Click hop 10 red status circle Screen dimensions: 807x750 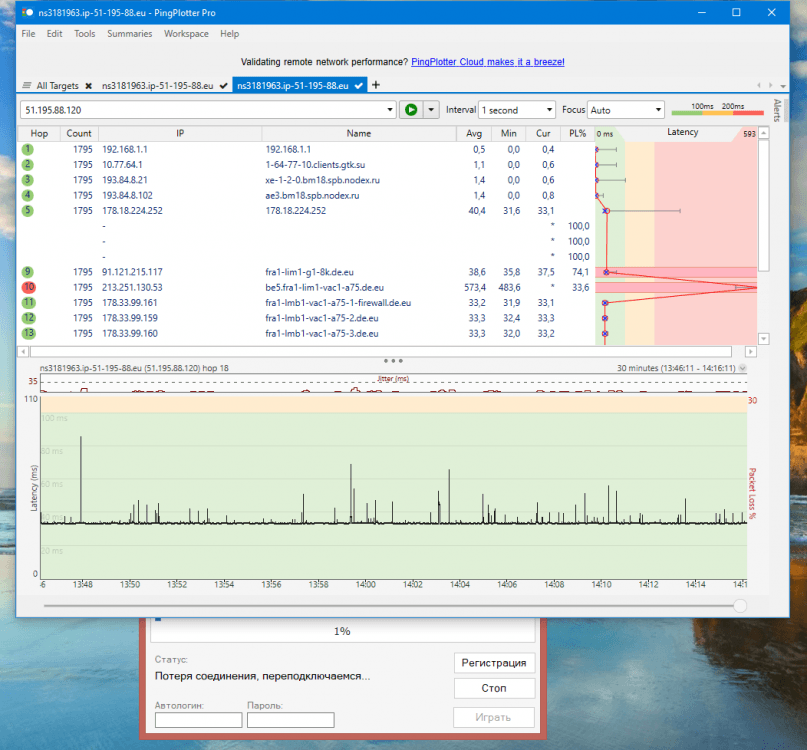point(28,287)
